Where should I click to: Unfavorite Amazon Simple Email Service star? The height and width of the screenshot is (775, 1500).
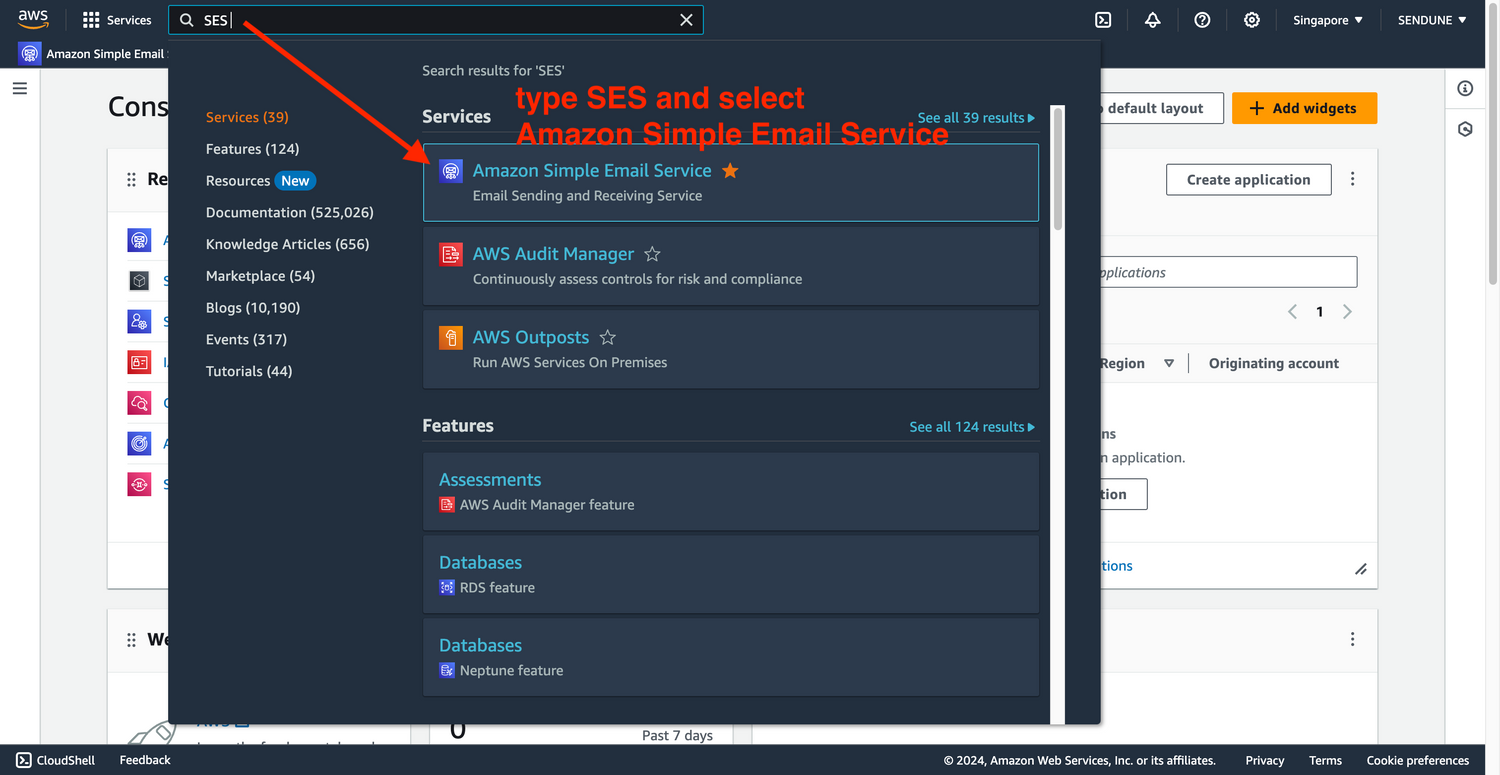tap(730, 171)
